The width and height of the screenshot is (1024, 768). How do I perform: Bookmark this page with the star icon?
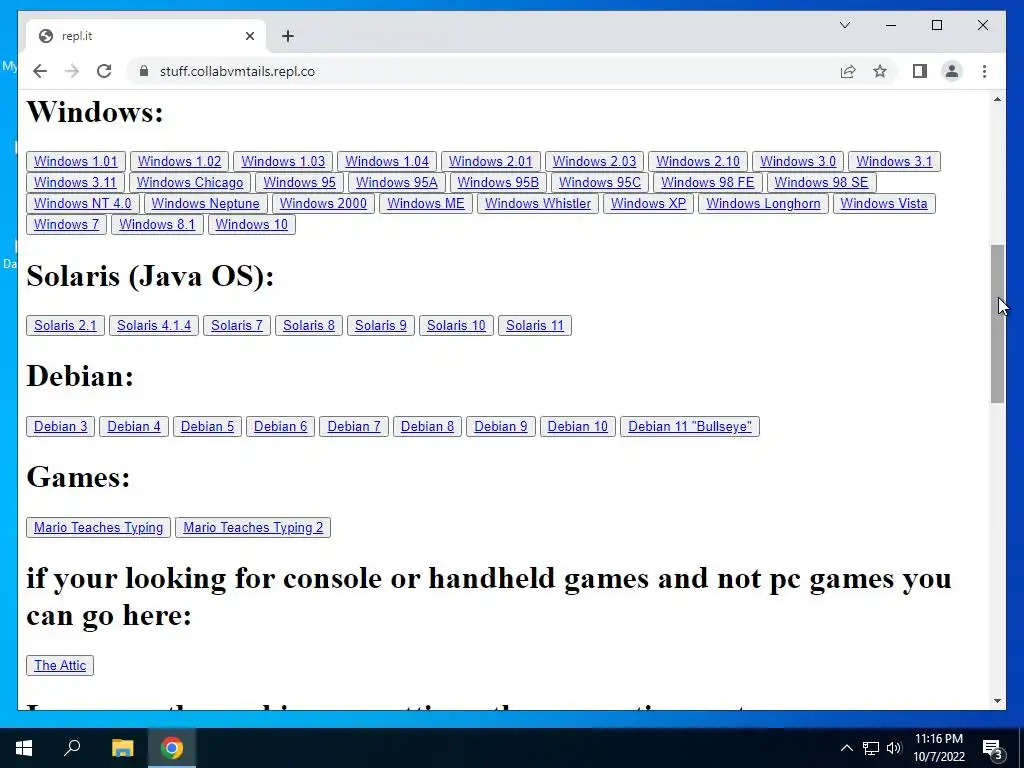(x=880, y=71)
